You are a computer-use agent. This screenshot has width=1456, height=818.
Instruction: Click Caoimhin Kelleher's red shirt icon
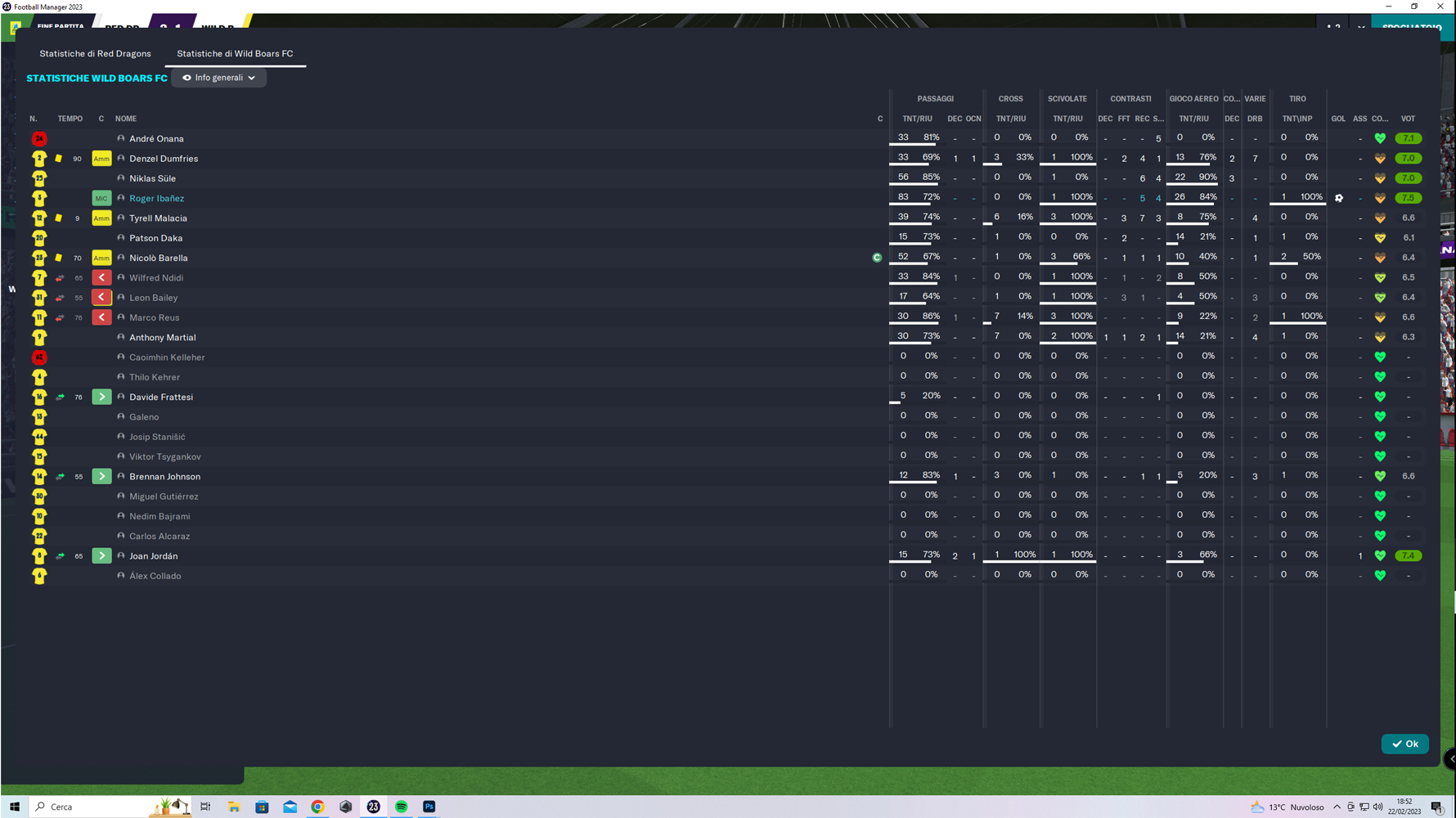pos(39,357)
